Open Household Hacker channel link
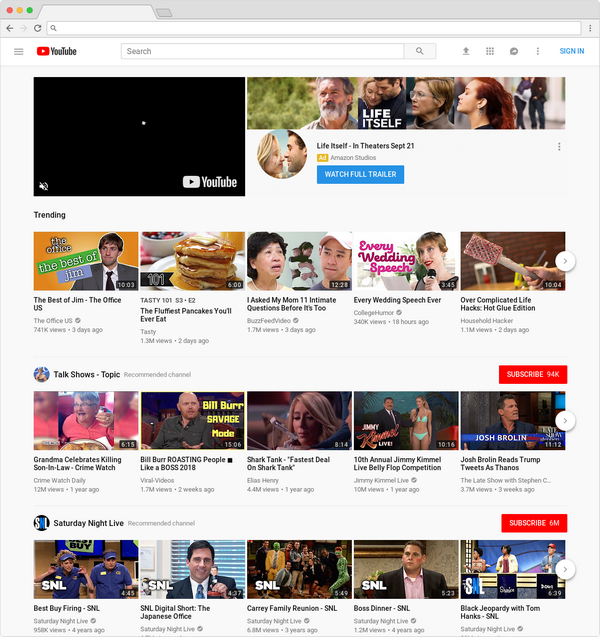Image resolution: width=600 pixels, height=637 pixels. pos(487,321)
